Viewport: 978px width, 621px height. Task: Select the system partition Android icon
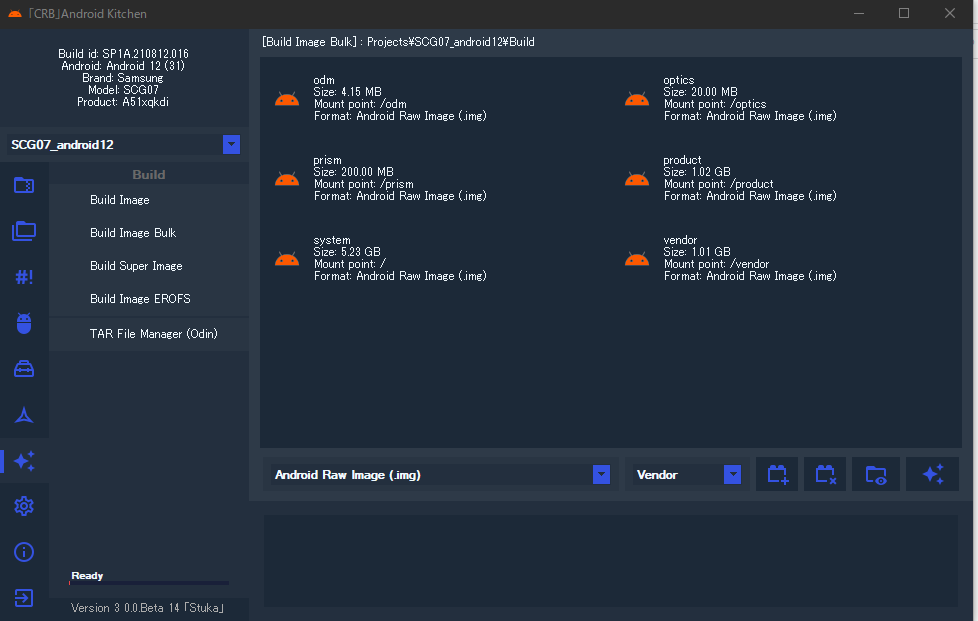(287, 259)
